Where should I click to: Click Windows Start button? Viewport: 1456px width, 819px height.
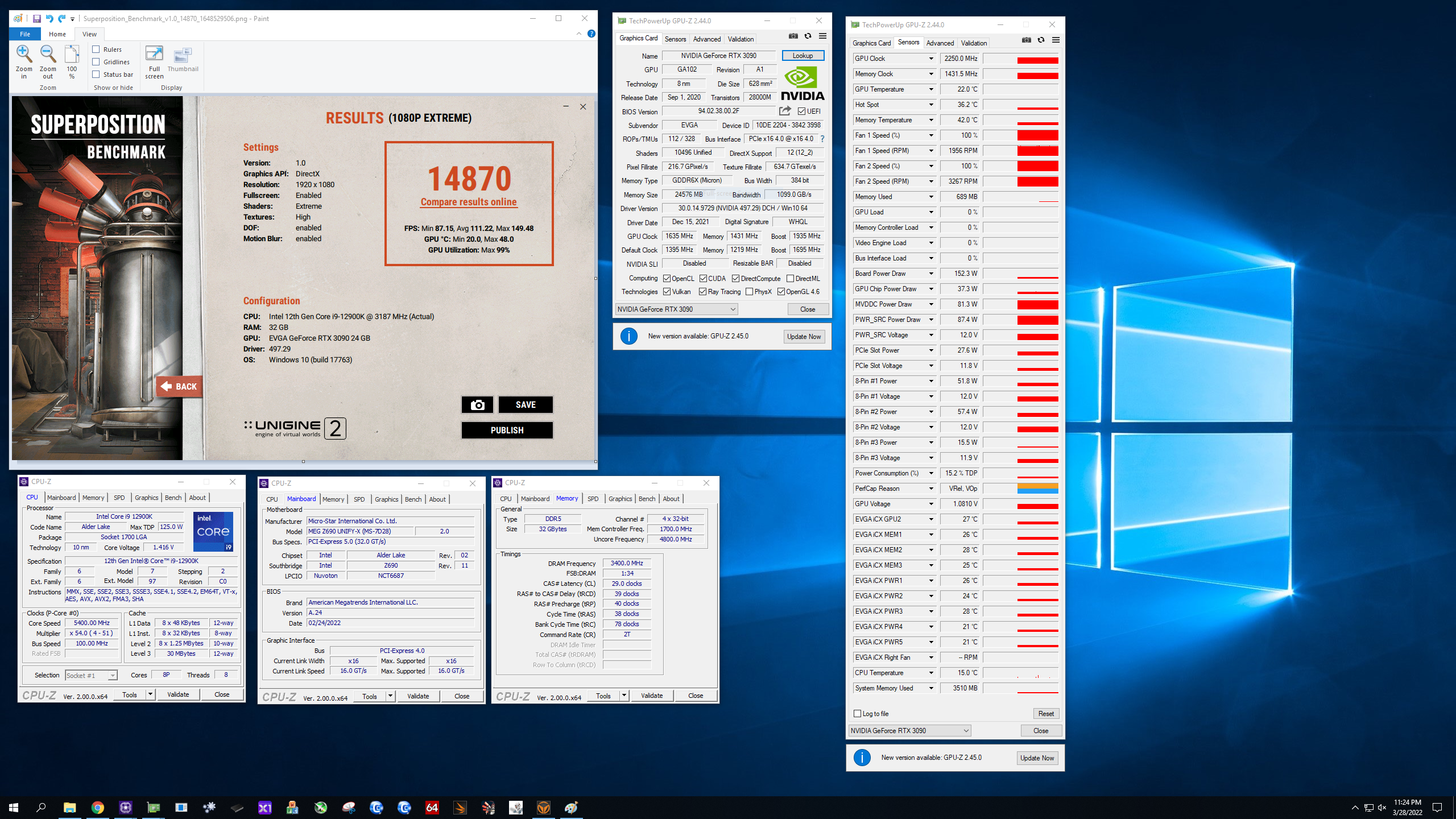14,808
